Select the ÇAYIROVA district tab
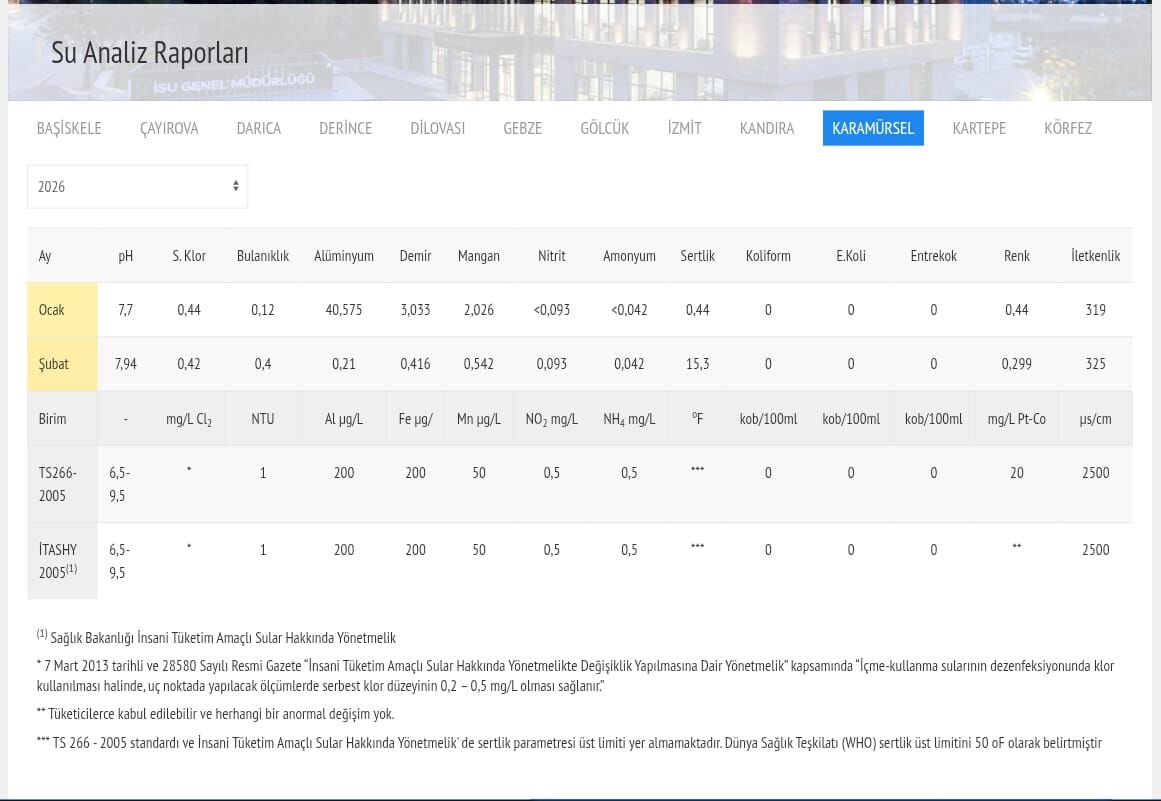Screen dimensions: 1161x801 point(169,128)
